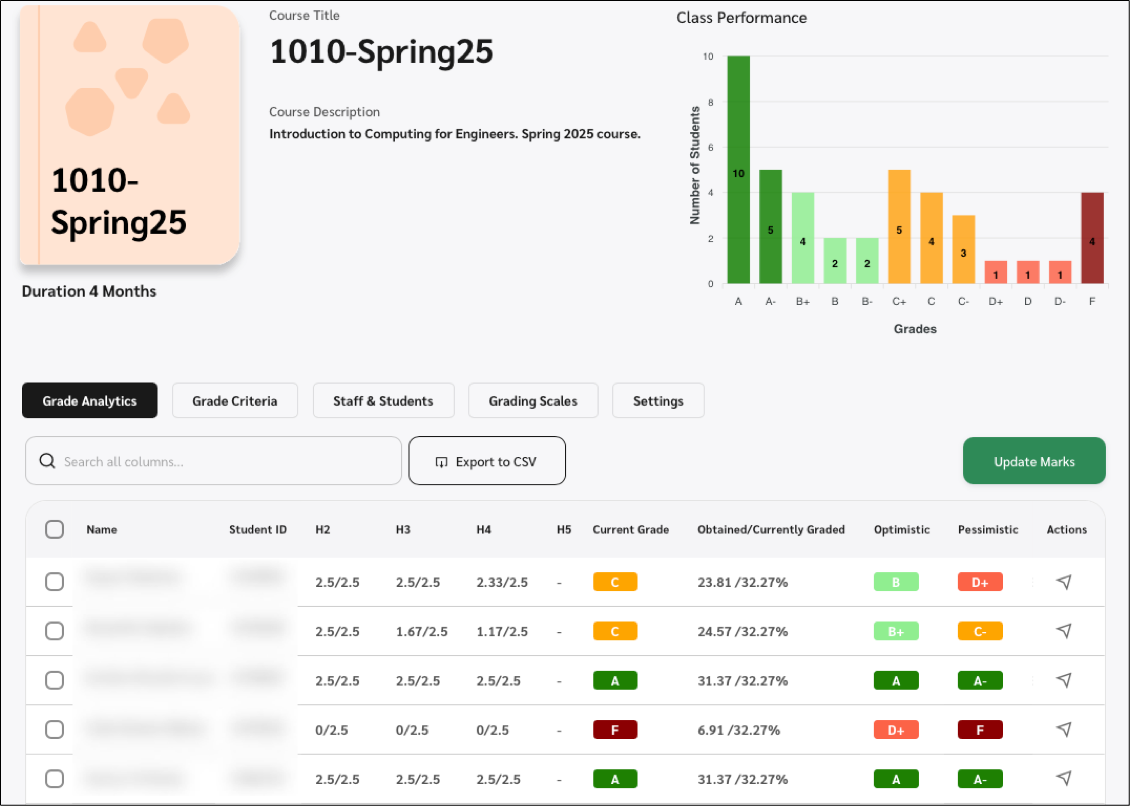This screenshot has width=1130, height=806.
Task: Click send icon for student with 24.57 marks
Action: coord(1064,631)
